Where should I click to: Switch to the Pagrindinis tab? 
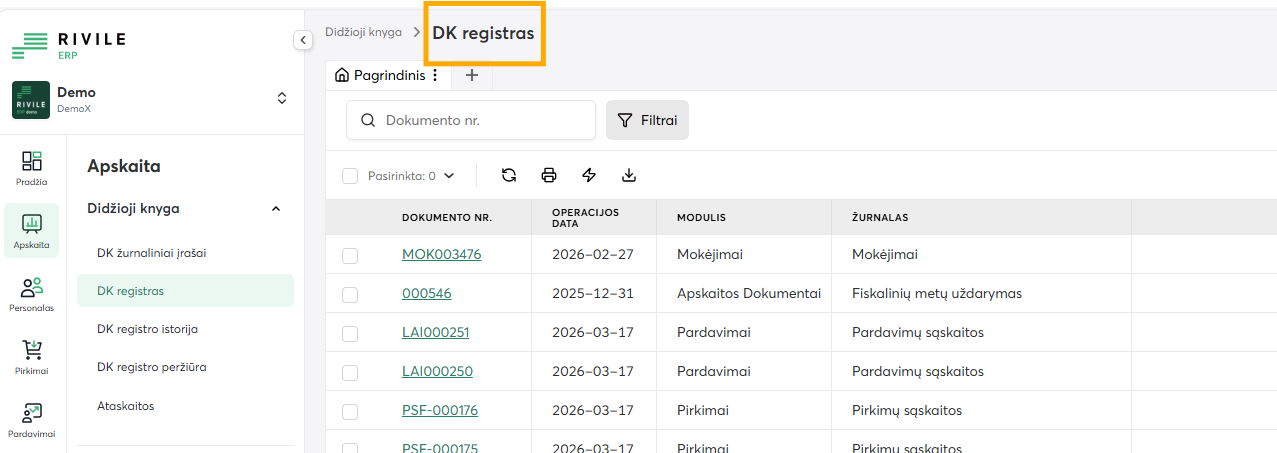click(380, 75)
